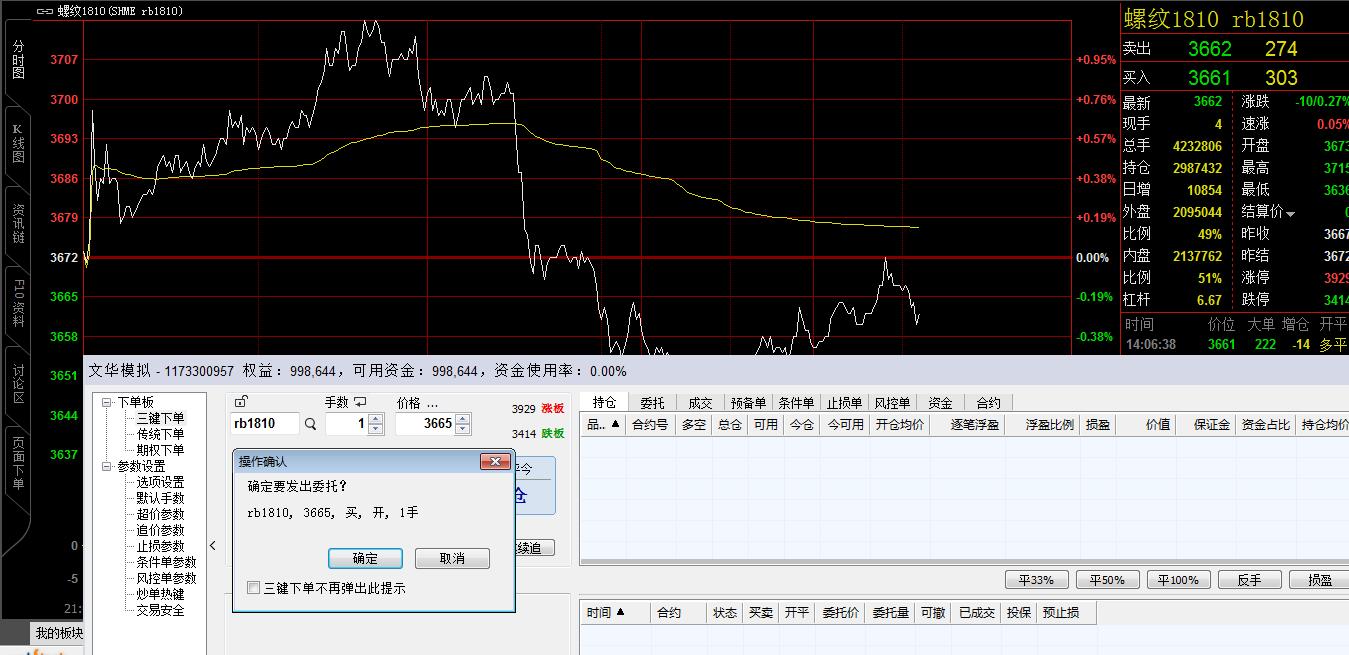Collapse the 下单板 tree node

(x=107, y=402)
